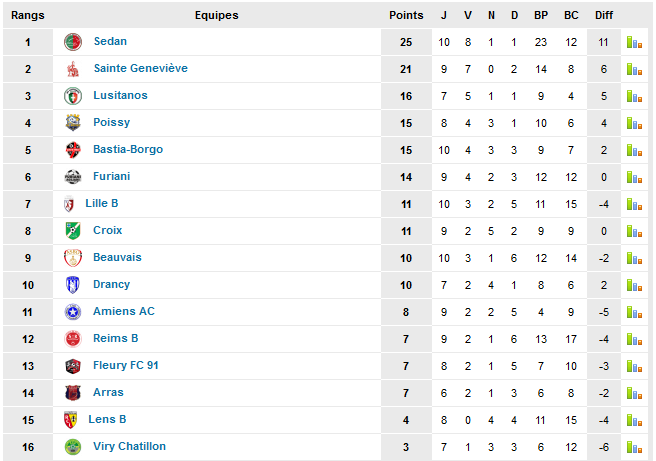Screen dimensions: 656x461
Task: Click the Points column header
Action: coord(406,15)
